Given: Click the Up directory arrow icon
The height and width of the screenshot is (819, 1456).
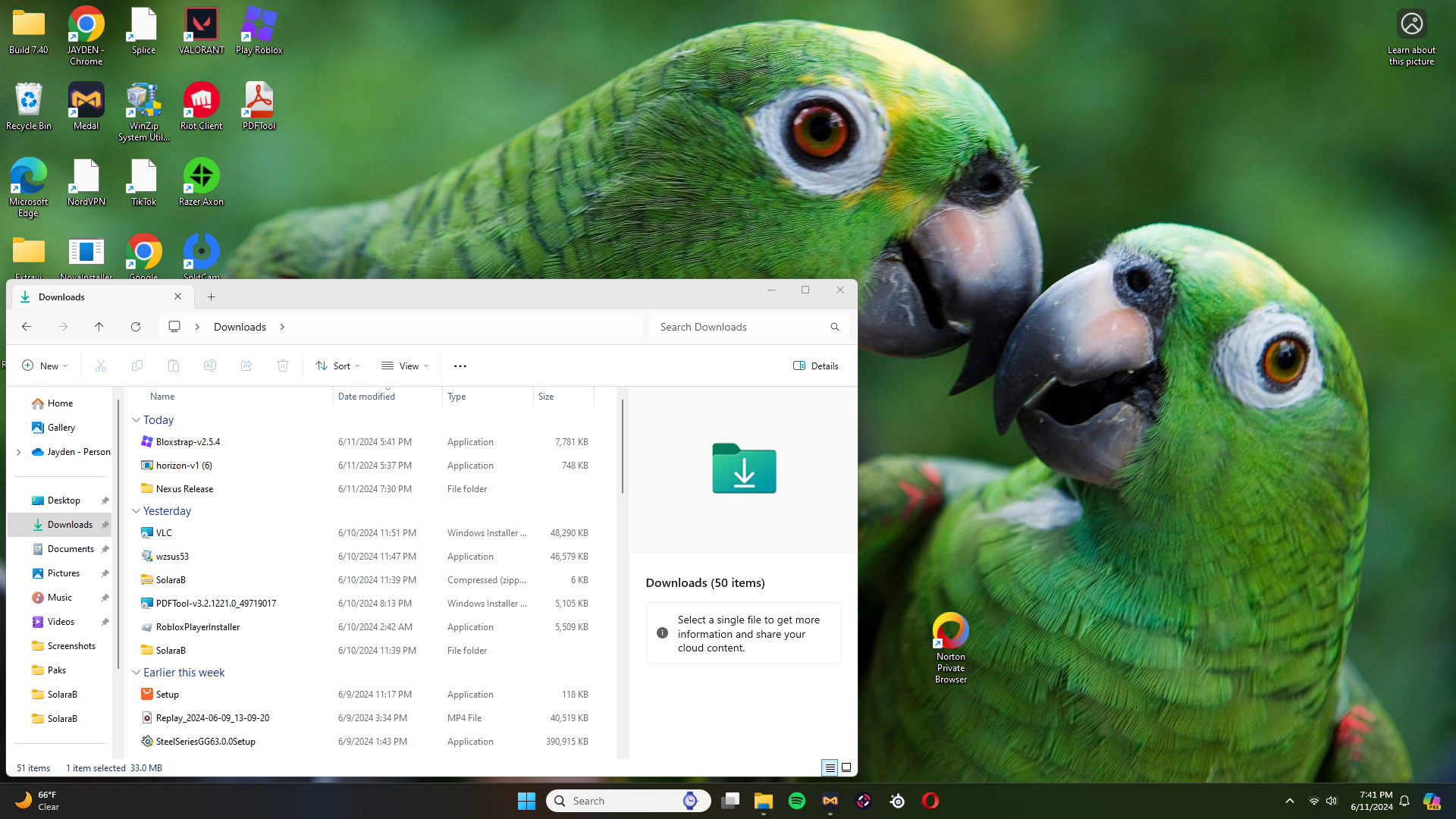Looking at the screenshot, I should 99,327.
